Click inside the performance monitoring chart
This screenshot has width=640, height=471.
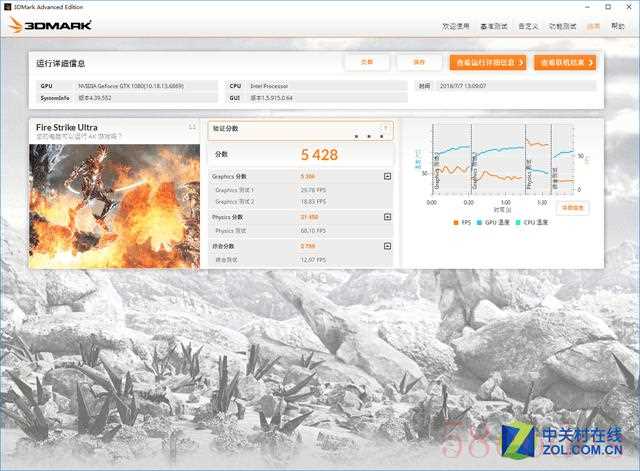coord(503,160)
